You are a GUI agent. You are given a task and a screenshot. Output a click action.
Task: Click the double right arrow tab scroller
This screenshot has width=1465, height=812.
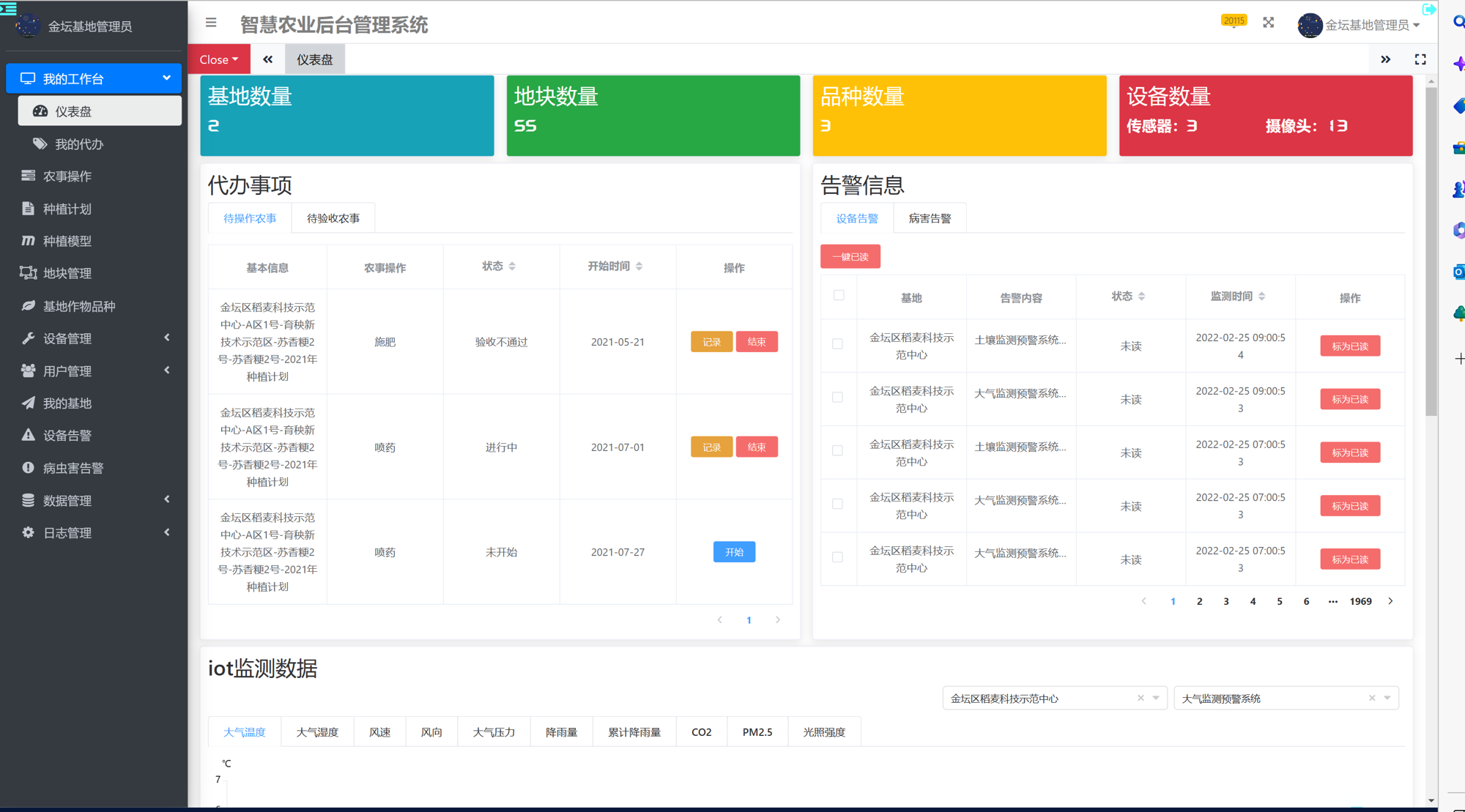click(x=1385, y=59)
